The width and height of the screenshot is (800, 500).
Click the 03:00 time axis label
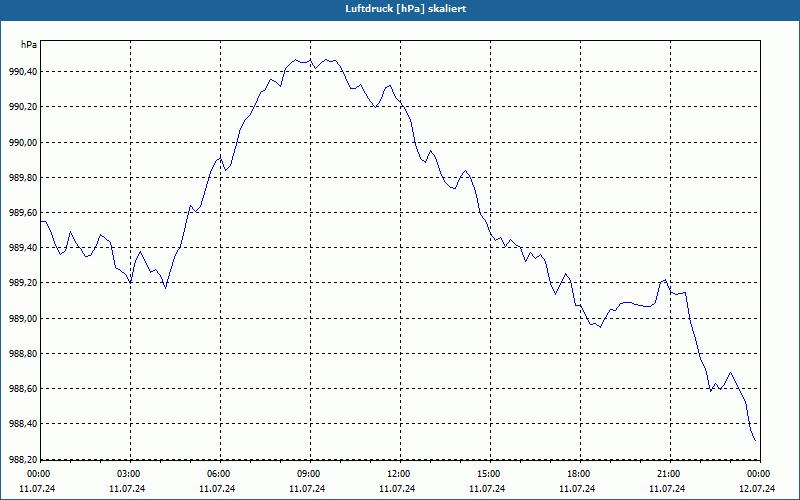click(x=131, y=474)
